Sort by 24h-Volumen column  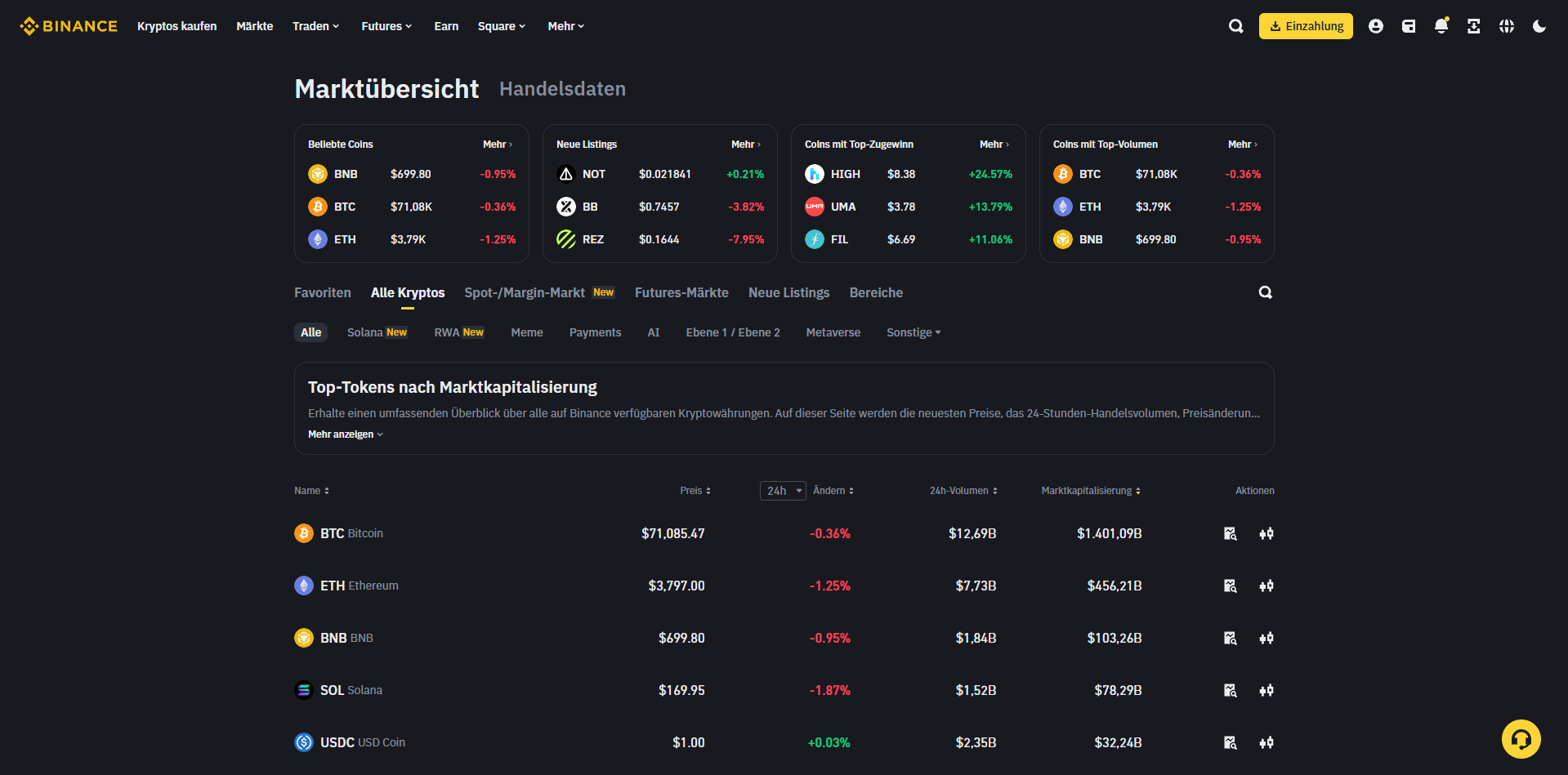pyautogui.click(x=963, y=491)
